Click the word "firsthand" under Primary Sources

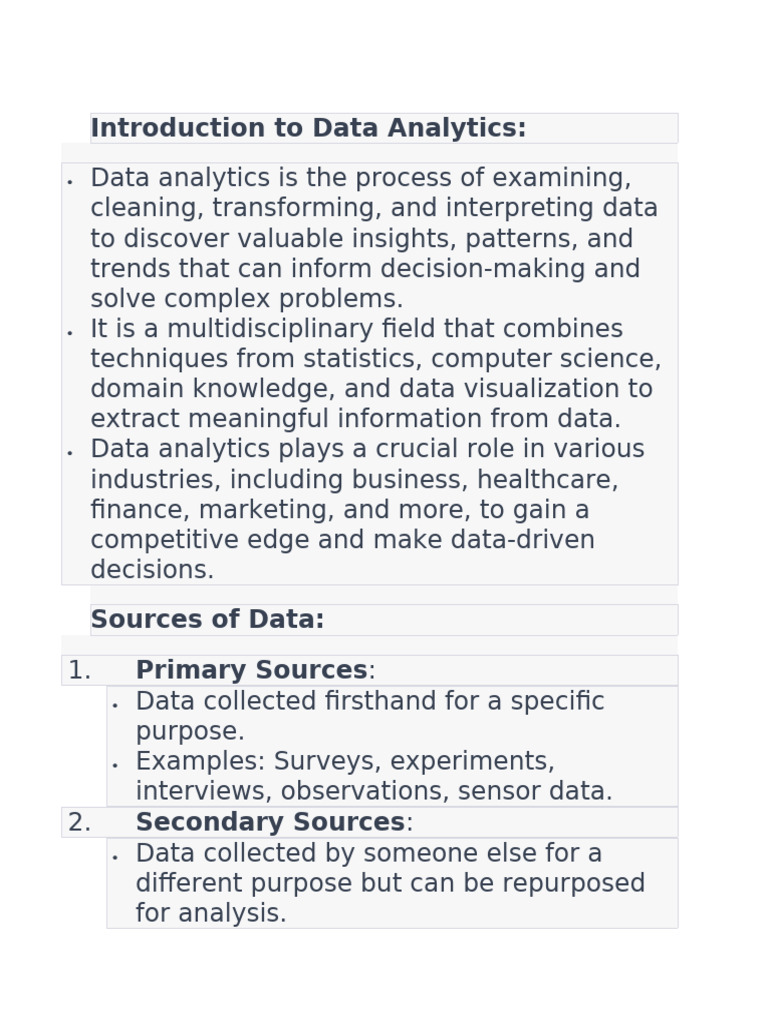click(x=382, y=702)
